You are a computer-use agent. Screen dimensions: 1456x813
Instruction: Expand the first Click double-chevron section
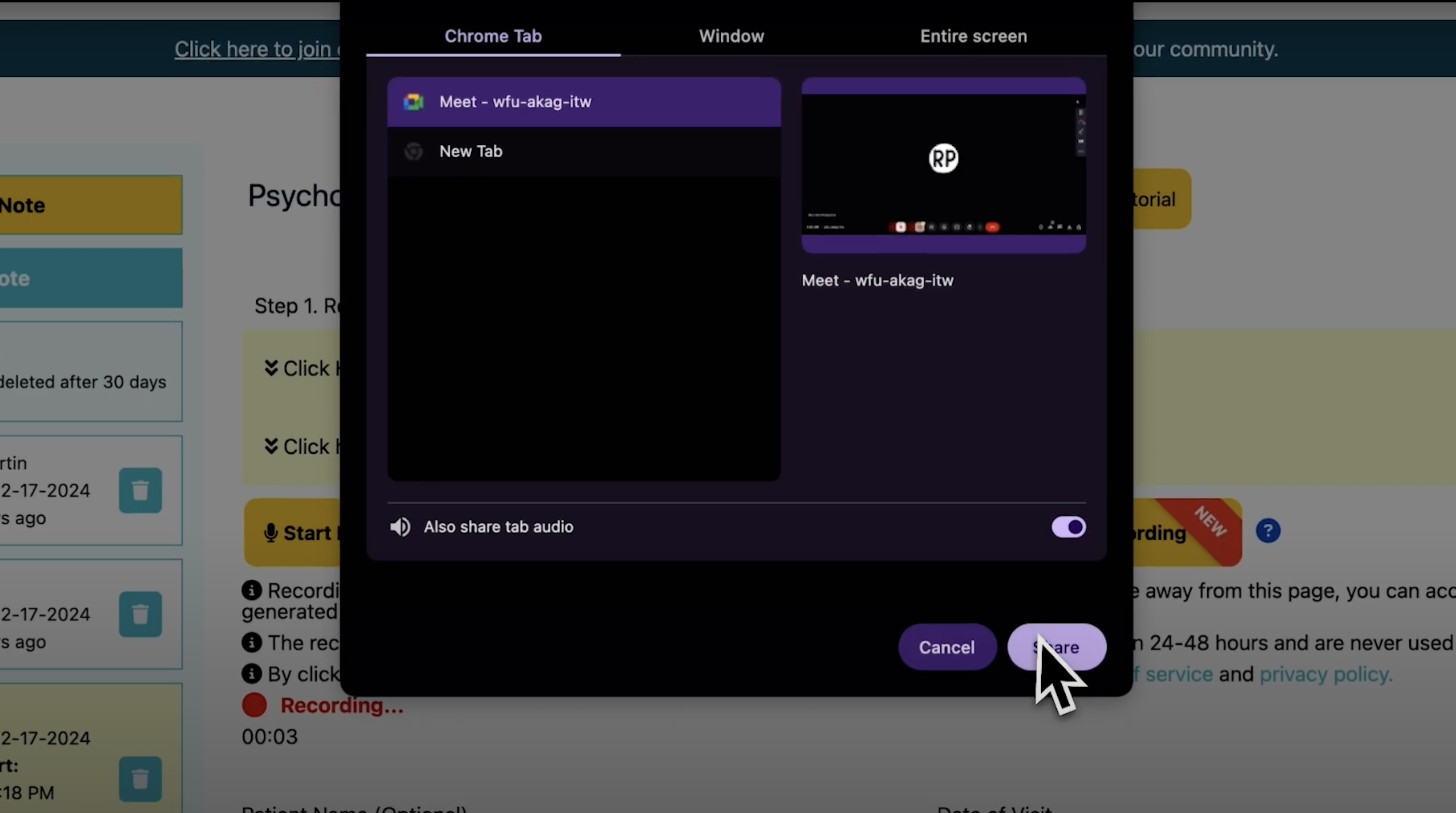click(271, 368)
